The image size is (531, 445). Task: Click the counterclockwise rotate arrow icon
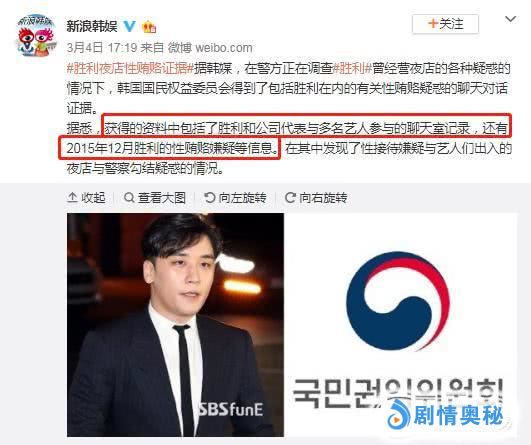tap(210, 197)
